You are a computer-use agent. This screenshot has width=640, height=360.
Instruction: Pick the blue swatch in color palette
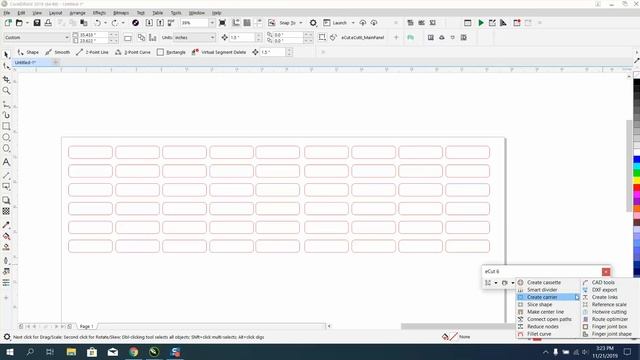637,160
